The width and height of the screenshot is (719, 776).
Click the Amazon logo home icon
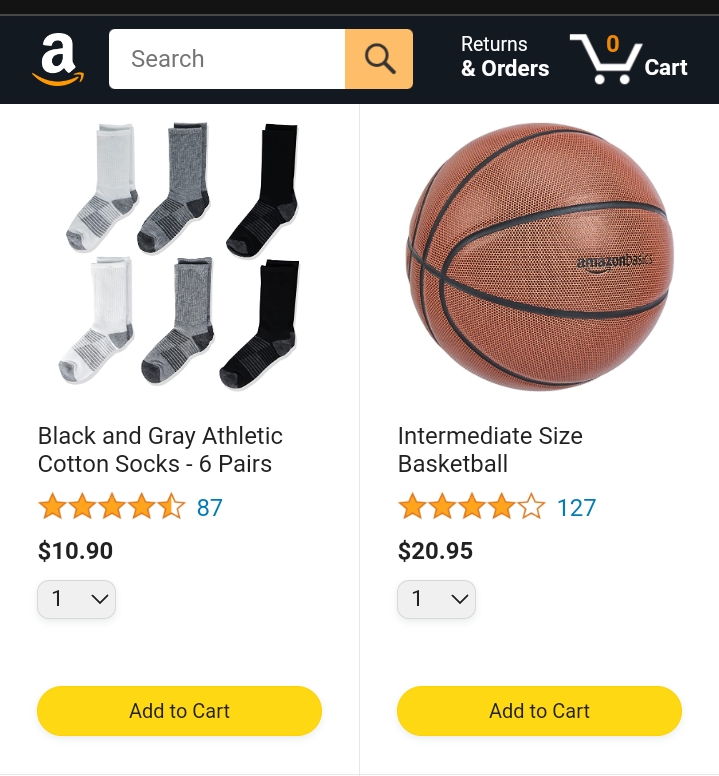[58, 59]
